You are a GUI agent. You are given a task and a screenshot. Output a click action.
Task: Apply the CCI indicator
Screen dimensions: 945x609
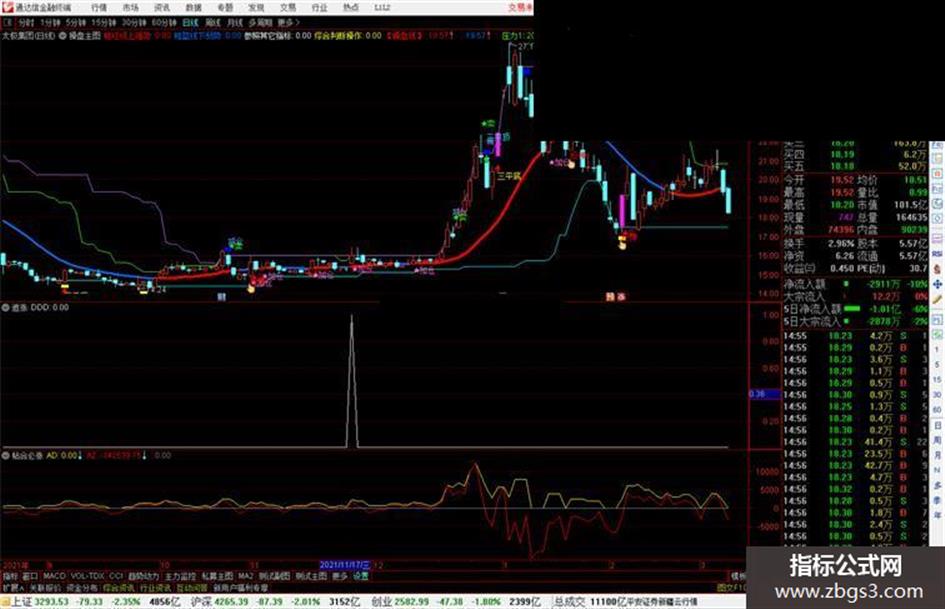[116, 576]
